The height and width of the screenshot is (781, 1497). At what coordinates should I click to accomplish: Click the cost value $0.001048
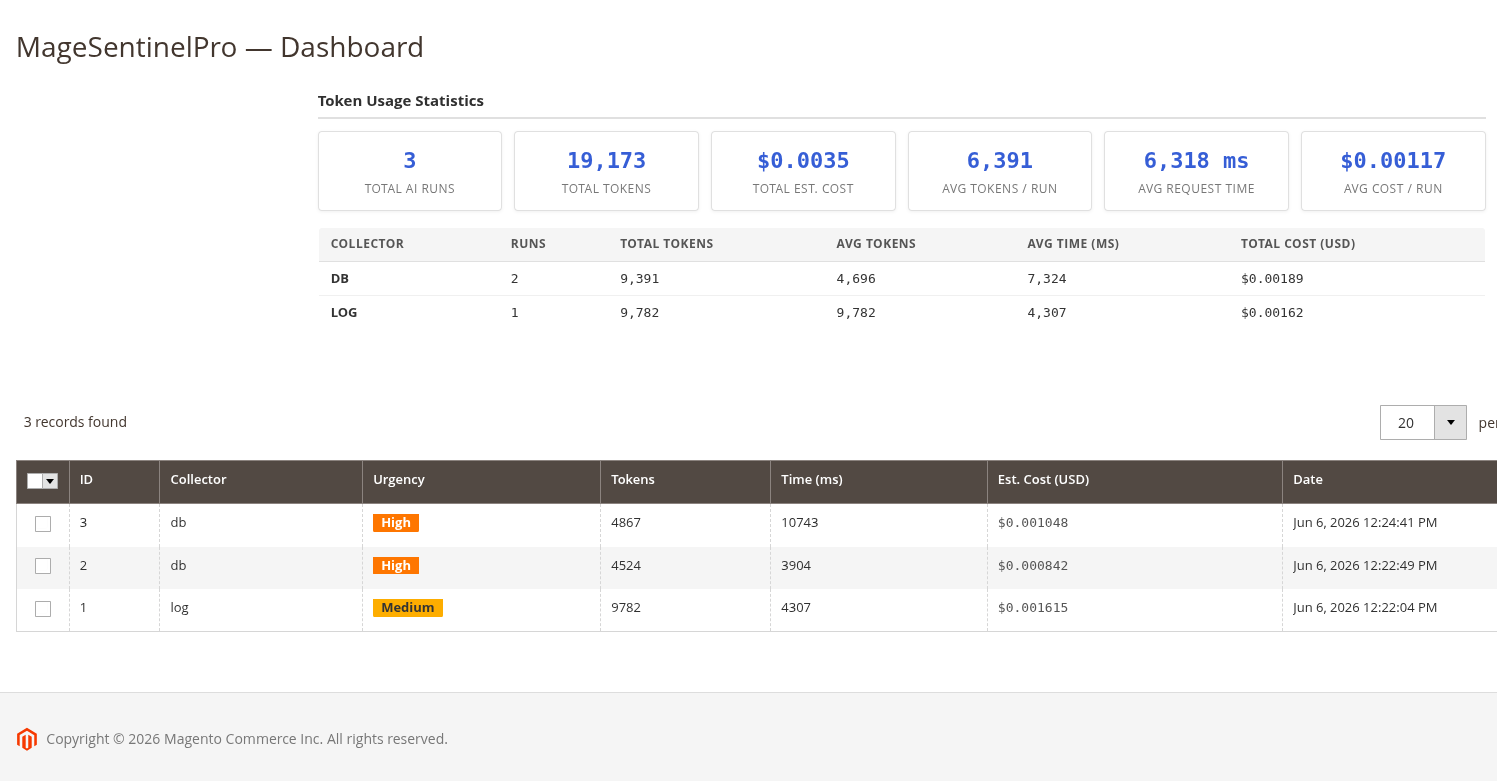(x=1033, y=523)
